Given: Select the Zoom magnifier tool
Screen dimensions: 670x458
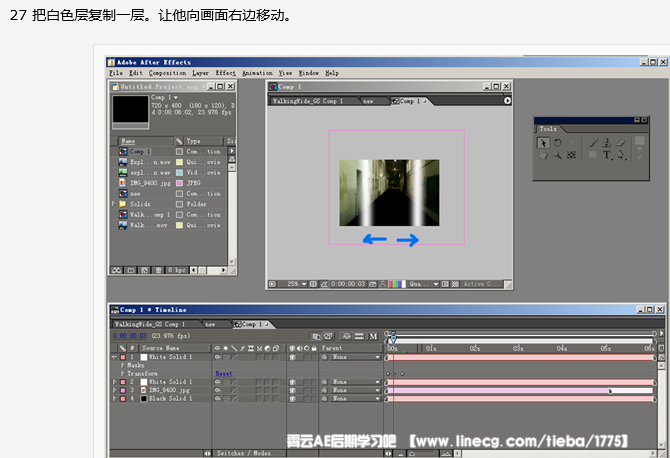Looking at the screenshot, I should point(558,155).
